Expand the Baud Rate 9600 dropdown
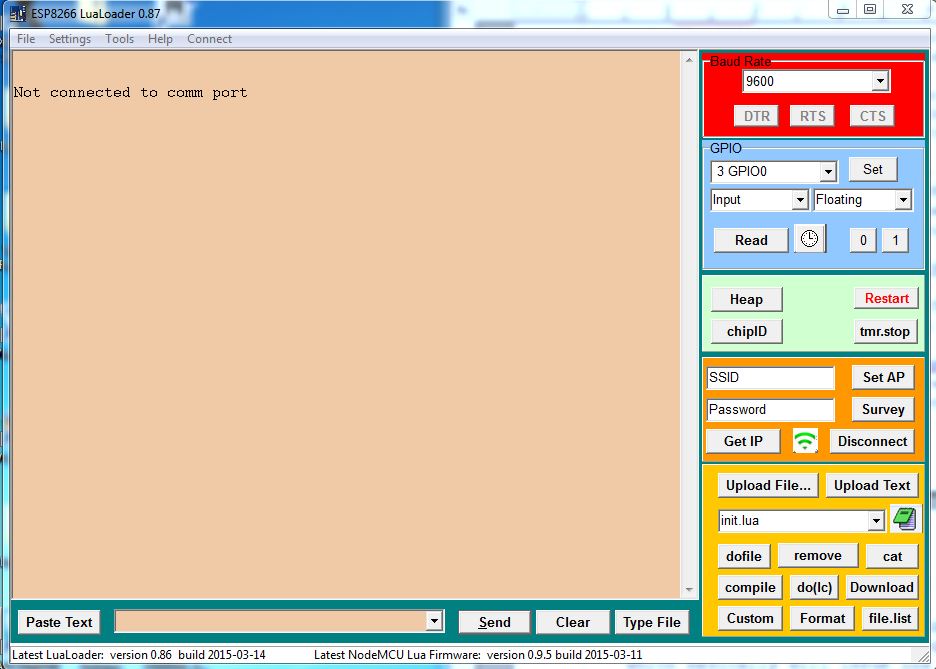The width and height of the screenshot is (936, 669). coord(880,82)
